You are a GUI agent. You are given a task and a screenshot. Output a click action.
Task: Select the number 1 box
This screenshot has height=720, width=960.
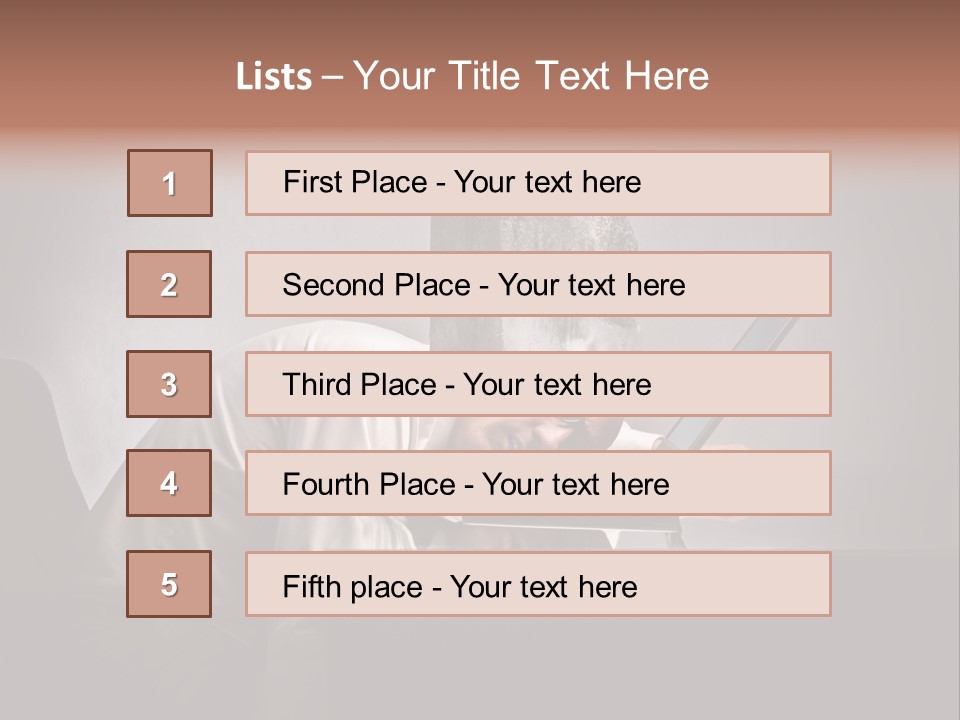tap(170, 183)
